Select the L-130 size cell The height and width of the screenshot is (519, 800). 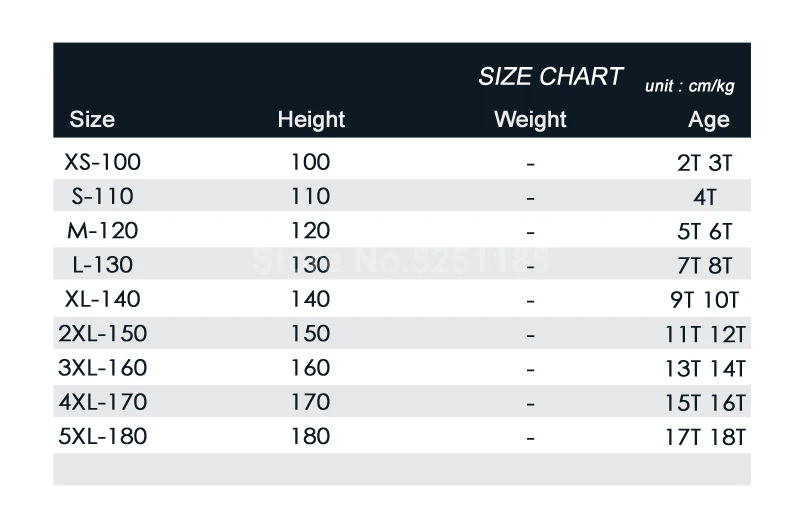[x=102, y=265]
